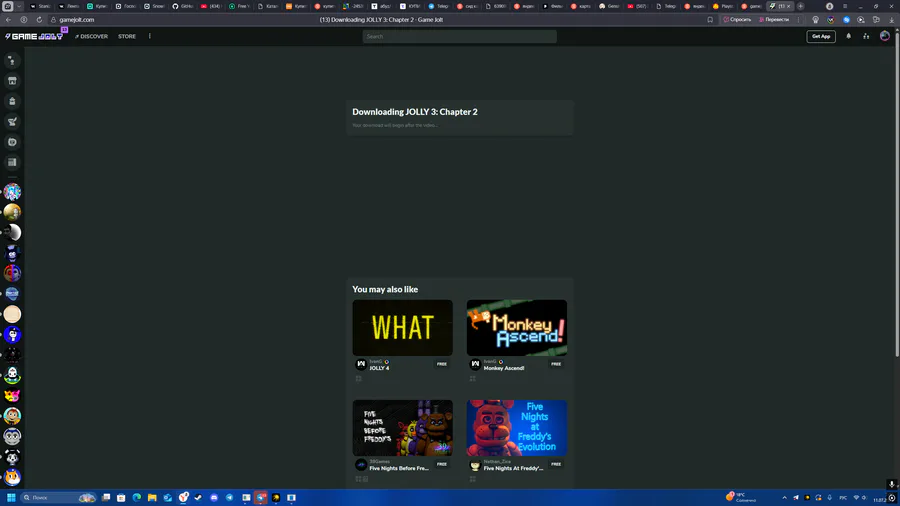Screen dimensions: 900x506
Task: Open the first community avatar in sidebar
Action: point(12,192)
